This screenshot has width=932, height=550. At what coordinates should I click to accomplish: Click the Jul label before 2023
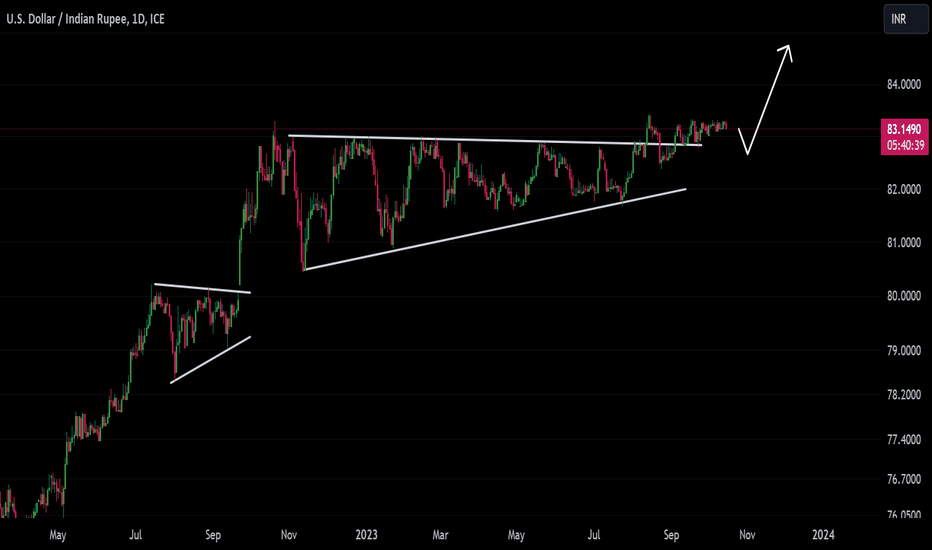point(136,535)
